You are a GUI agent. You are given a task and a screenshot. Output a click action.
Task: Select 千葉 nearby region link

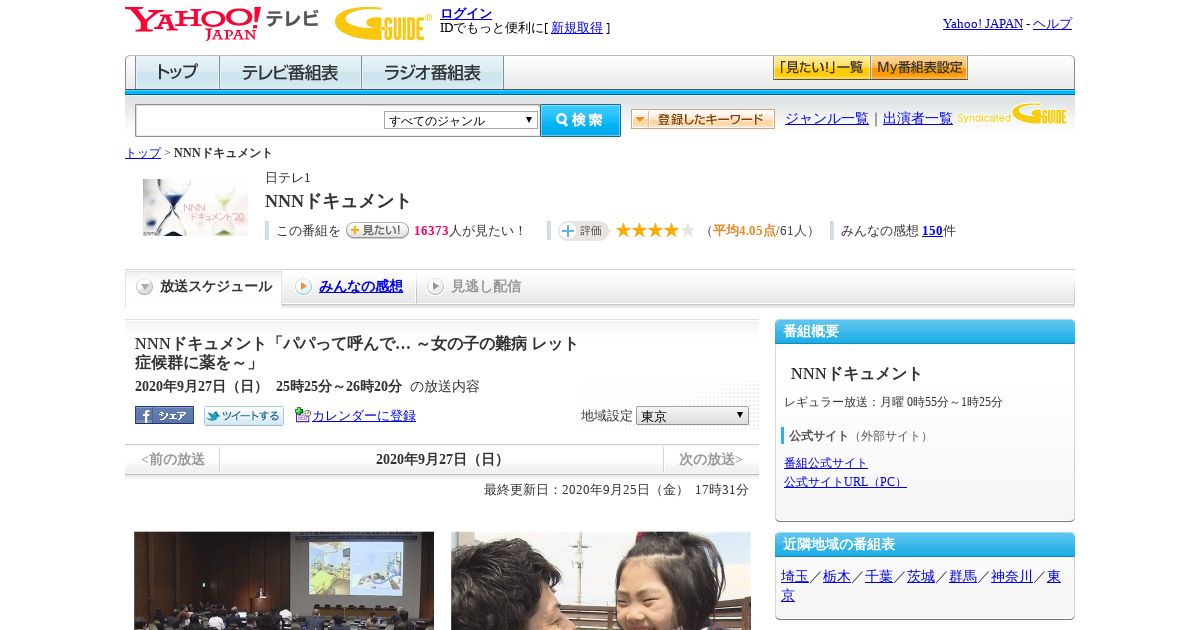click(879, 577)
